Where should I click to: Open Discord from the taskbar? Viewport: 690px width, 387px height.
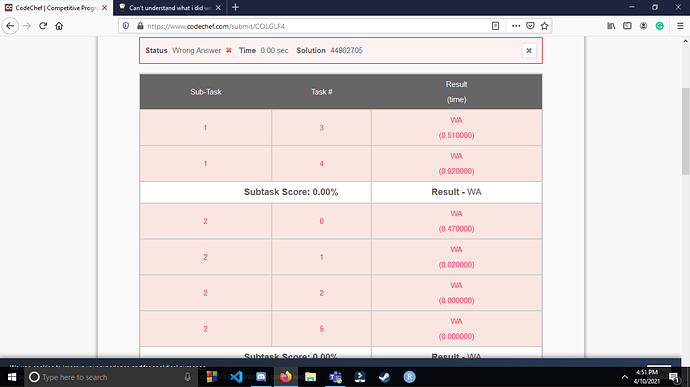pyautogui.click(x=261, y=377)
